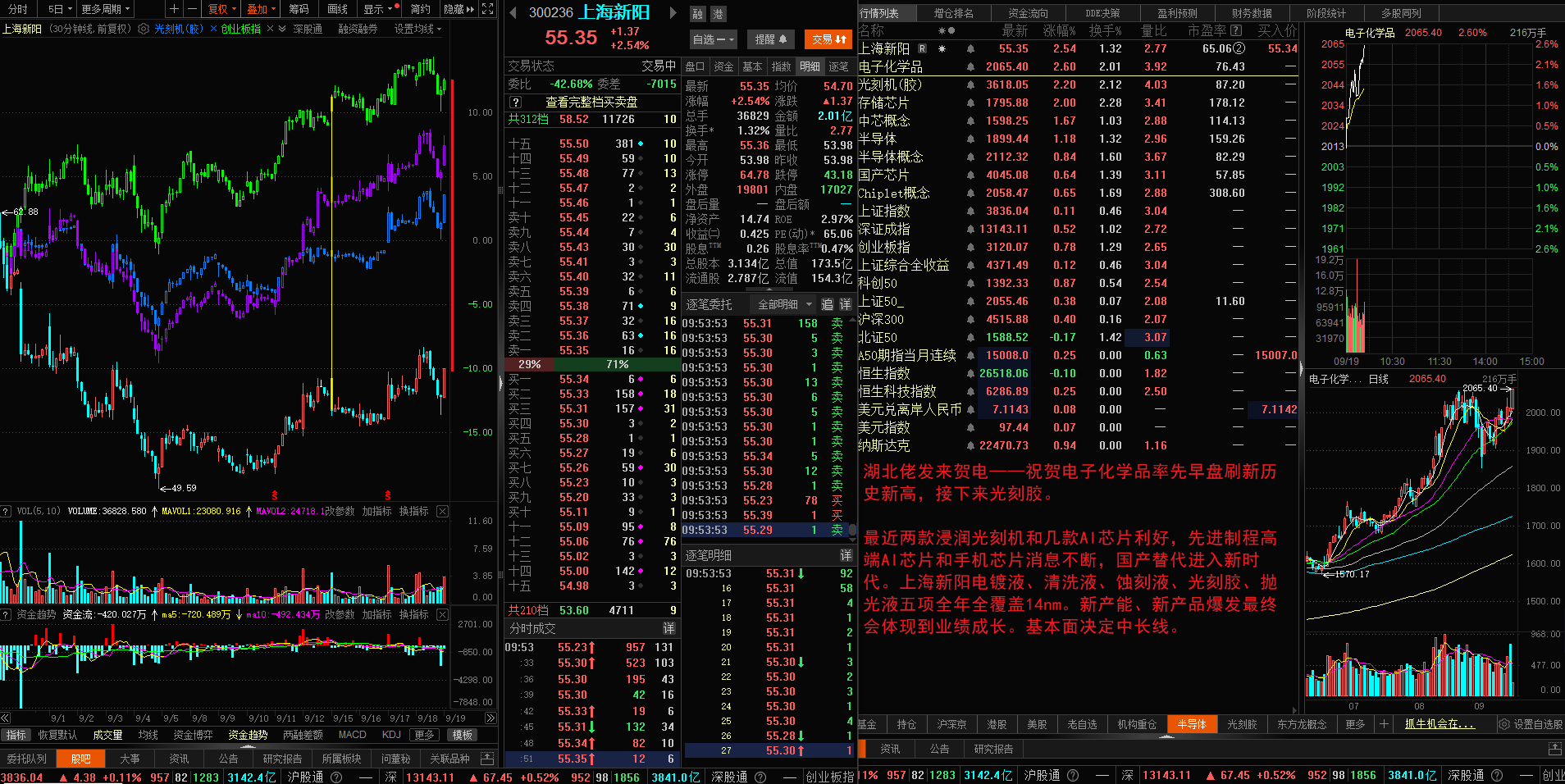Select the KDJ indicator
Viewport: 1565px width, 784px height.
pyautogui.click(x=391, y=735)
